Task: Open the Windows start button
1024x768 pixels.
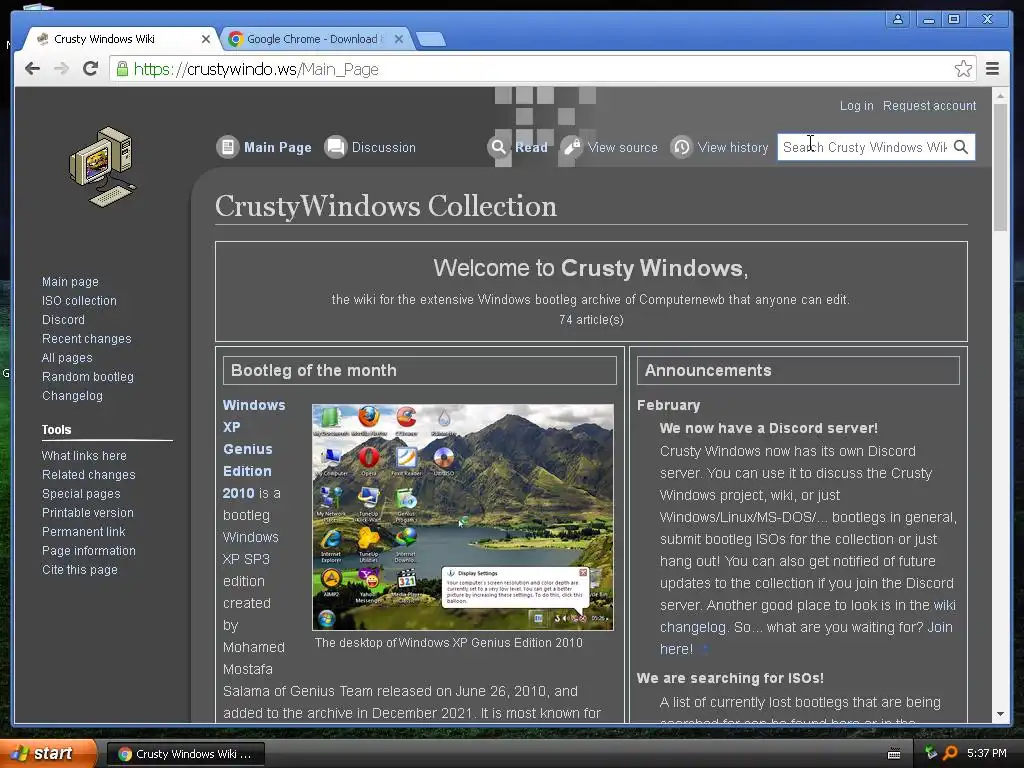Action: point(47,754)
